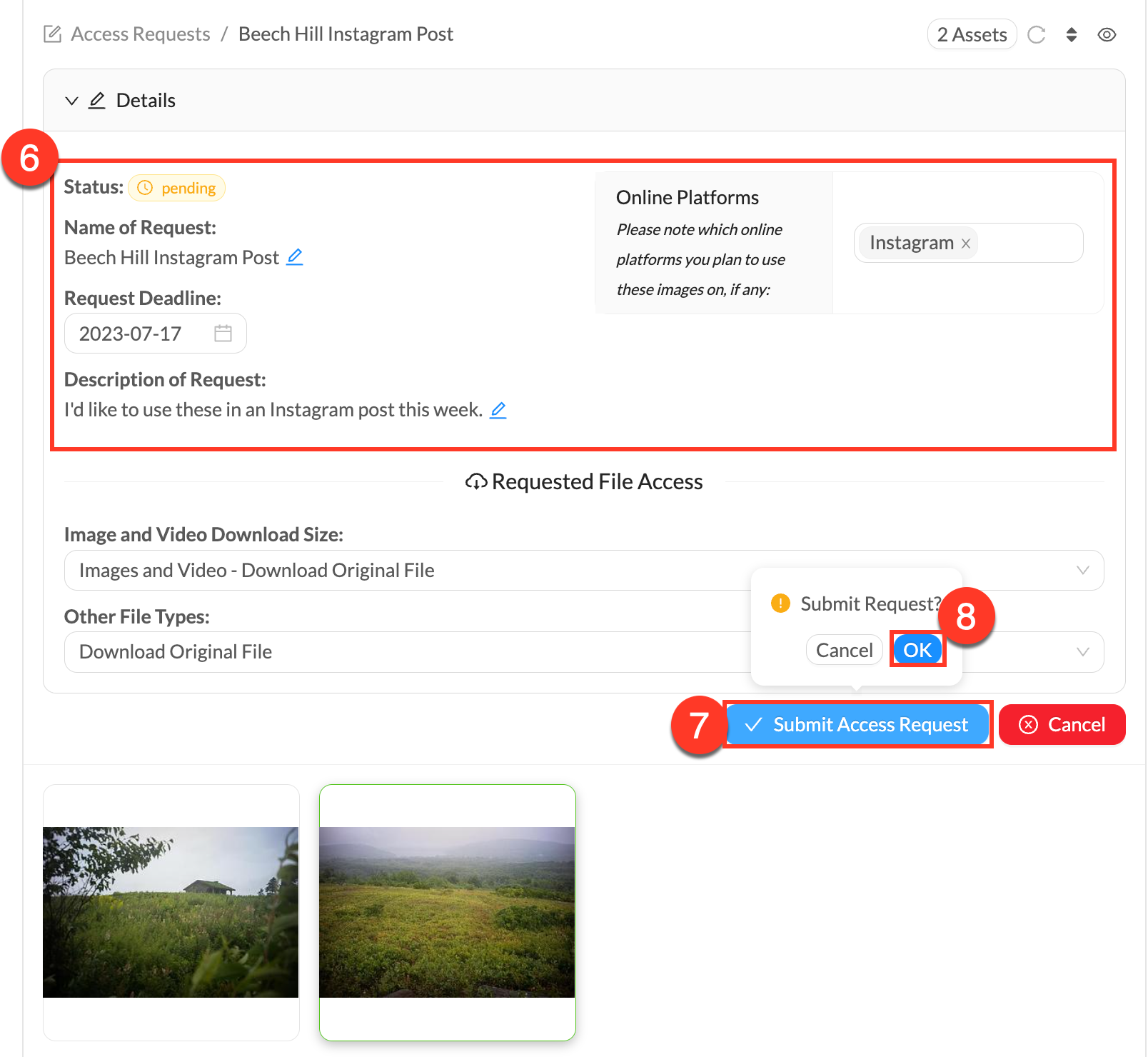
Task: Click the edit icon beside Access Requests breadcrumb
Action: pyautogui.click(x=52, y=34)
